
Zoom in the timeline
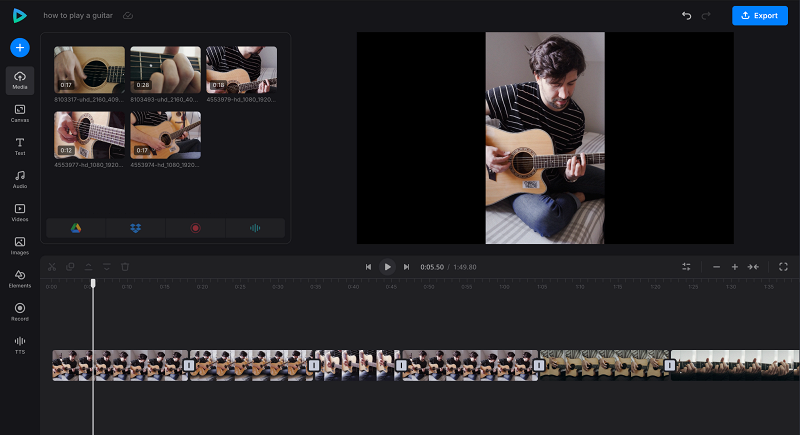pos(735,267)
